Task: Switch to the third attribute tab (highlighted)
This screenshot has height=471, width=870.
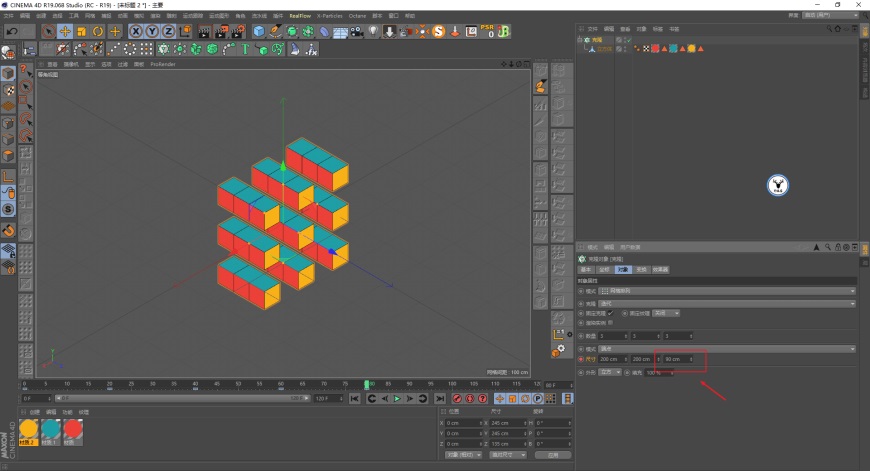Action: 623,270
